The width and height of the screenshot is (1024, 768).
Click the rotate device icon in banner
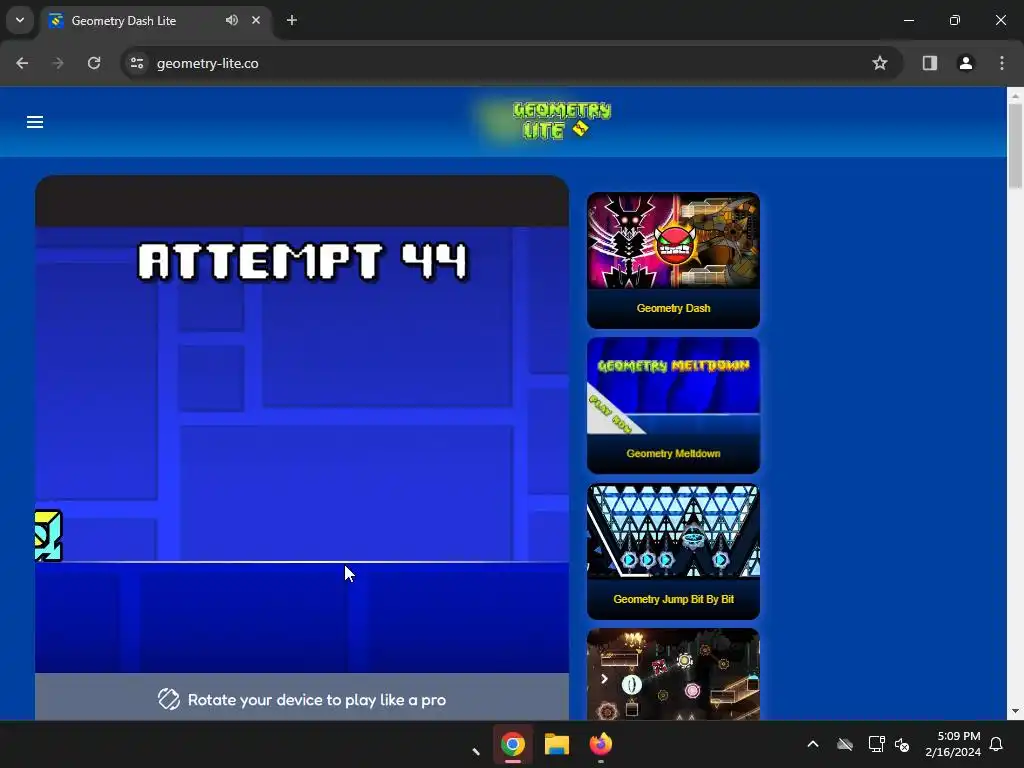tap(168, 699)
